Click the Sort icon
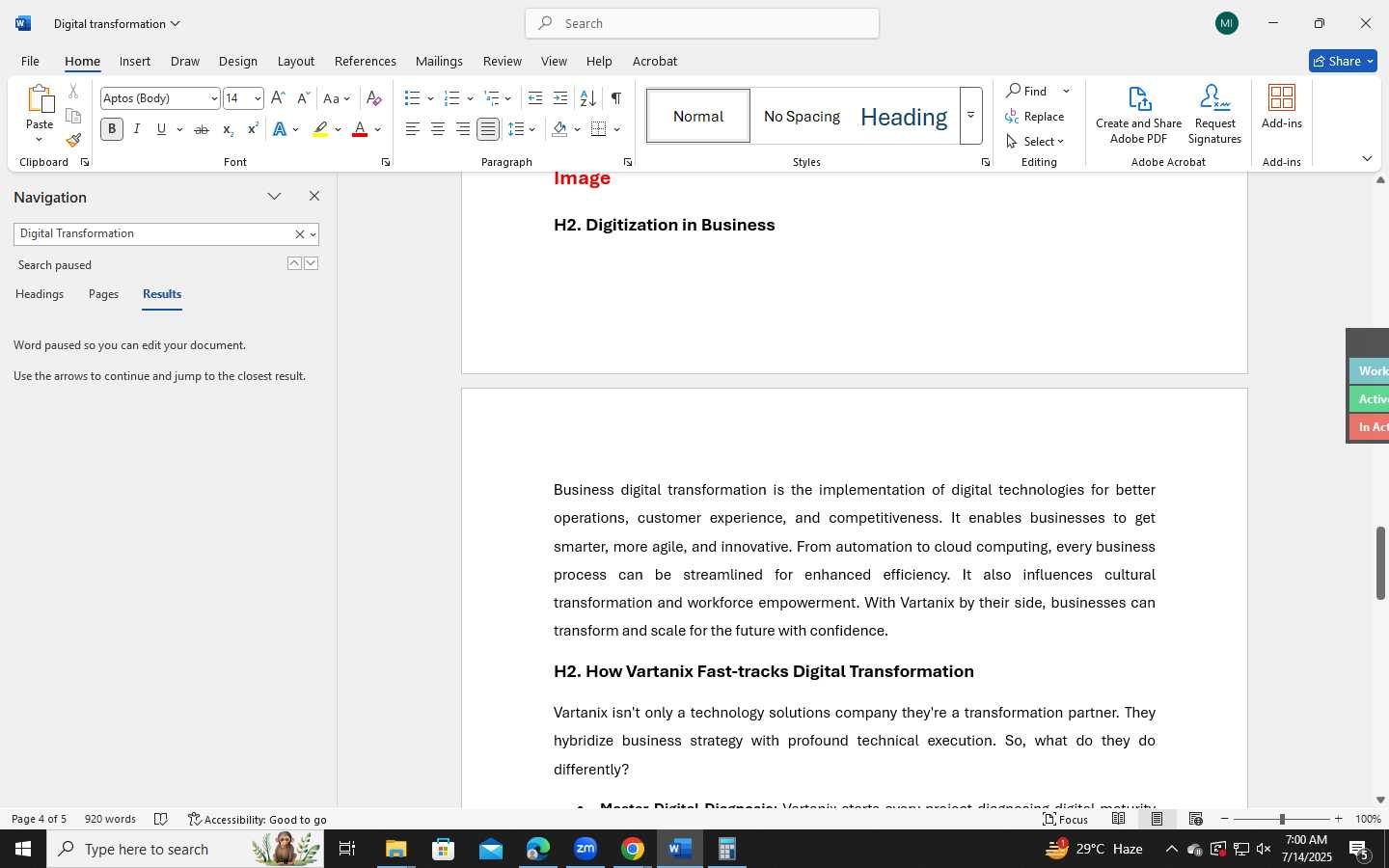Image resolution: width=1389 pixels, height=868 pixels. [587, 98]
